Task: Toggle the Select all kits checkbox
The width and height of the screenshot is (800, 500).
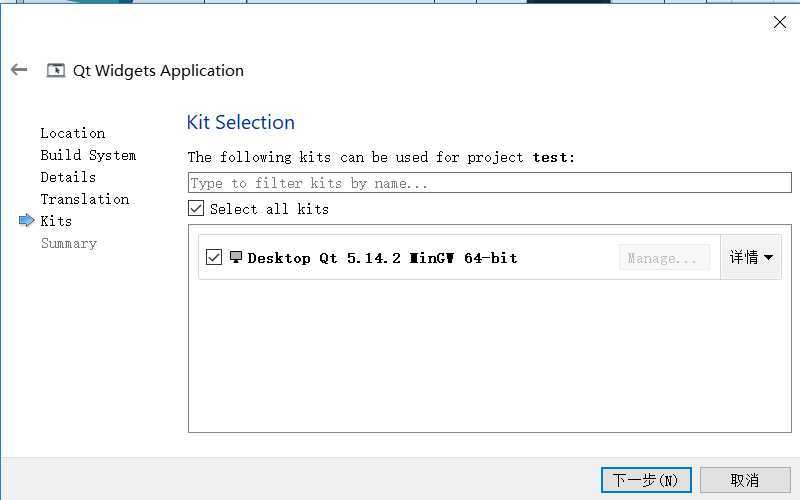Action: click(196, 208)
